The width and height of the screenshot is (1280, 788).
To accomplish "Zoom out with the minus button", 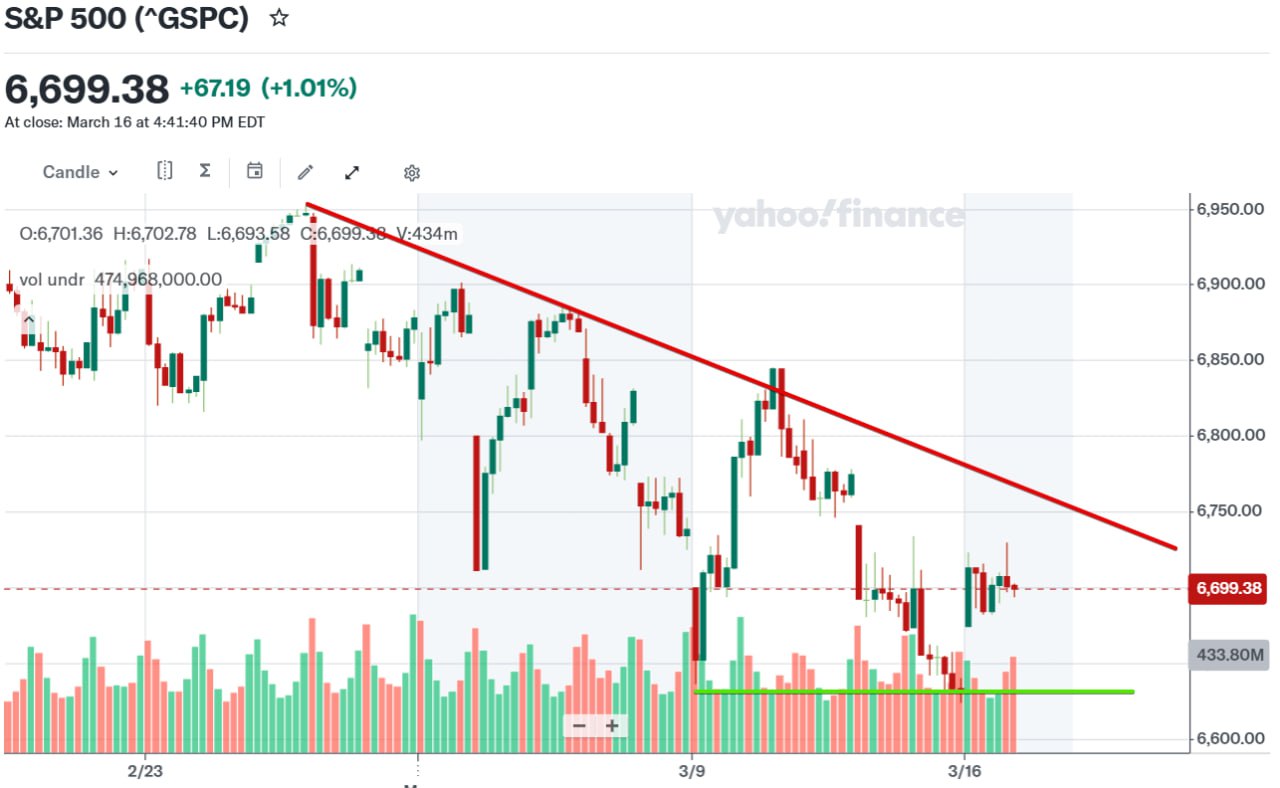I will (x=579, y=725).
